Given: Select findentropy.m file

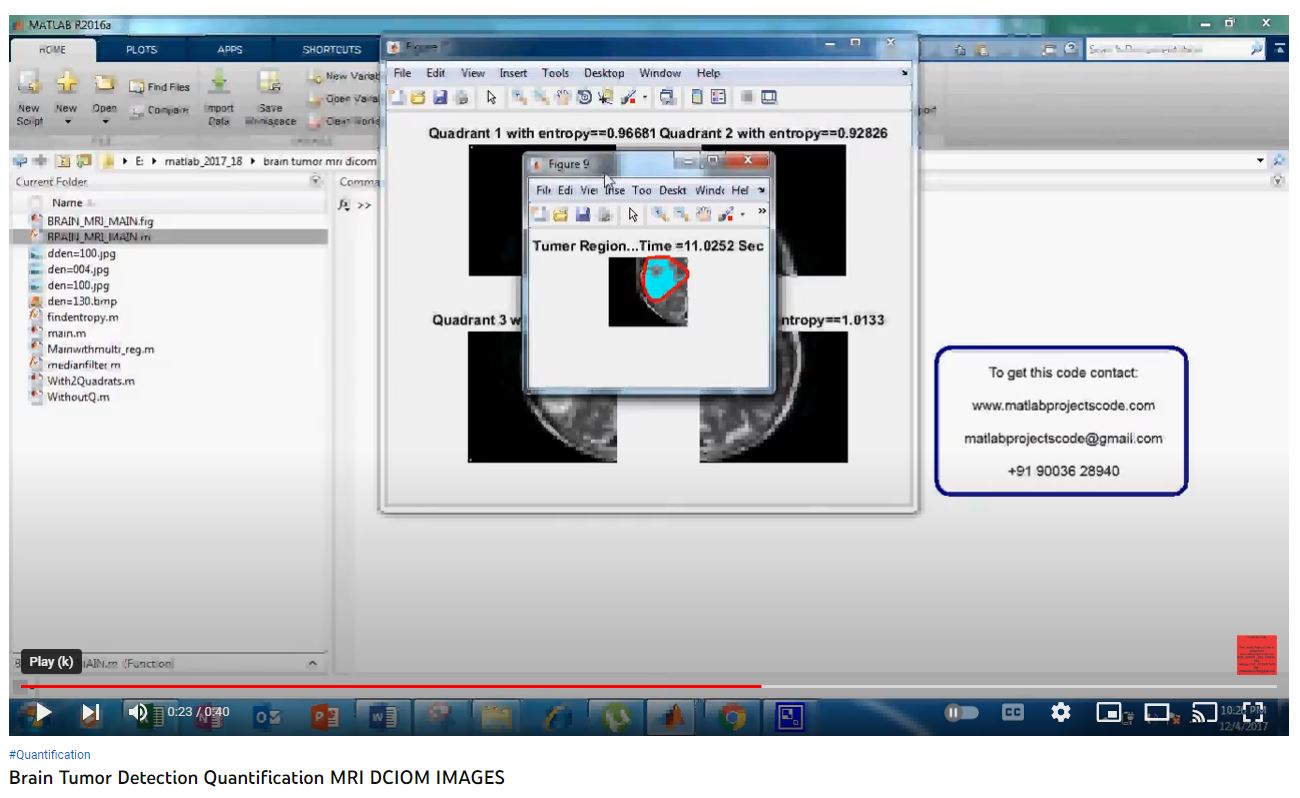Looking at the screenshot, I should click(x=83, y=317).
